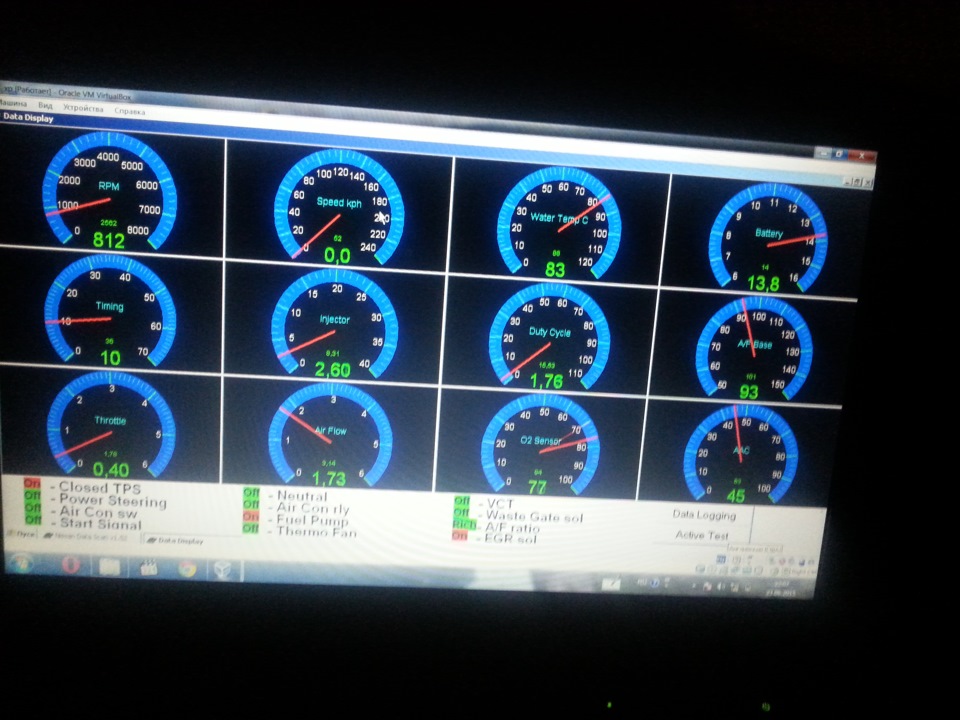Click the throttle value 0,40

click(111, 470)
